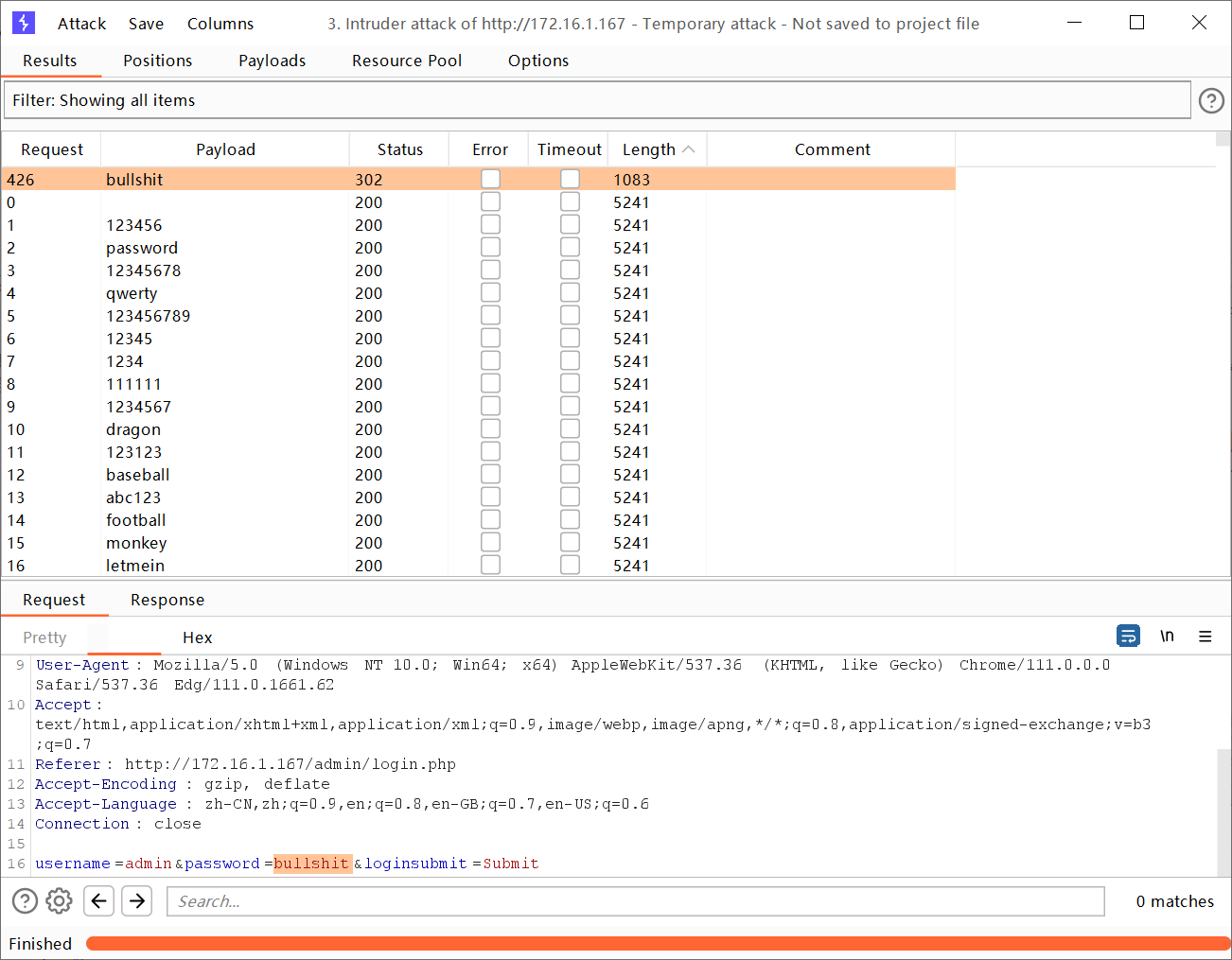This screenshot has height=960, width=1232.
Task: Click the orange attack progress bar
Action: click(x=657, y=943)
